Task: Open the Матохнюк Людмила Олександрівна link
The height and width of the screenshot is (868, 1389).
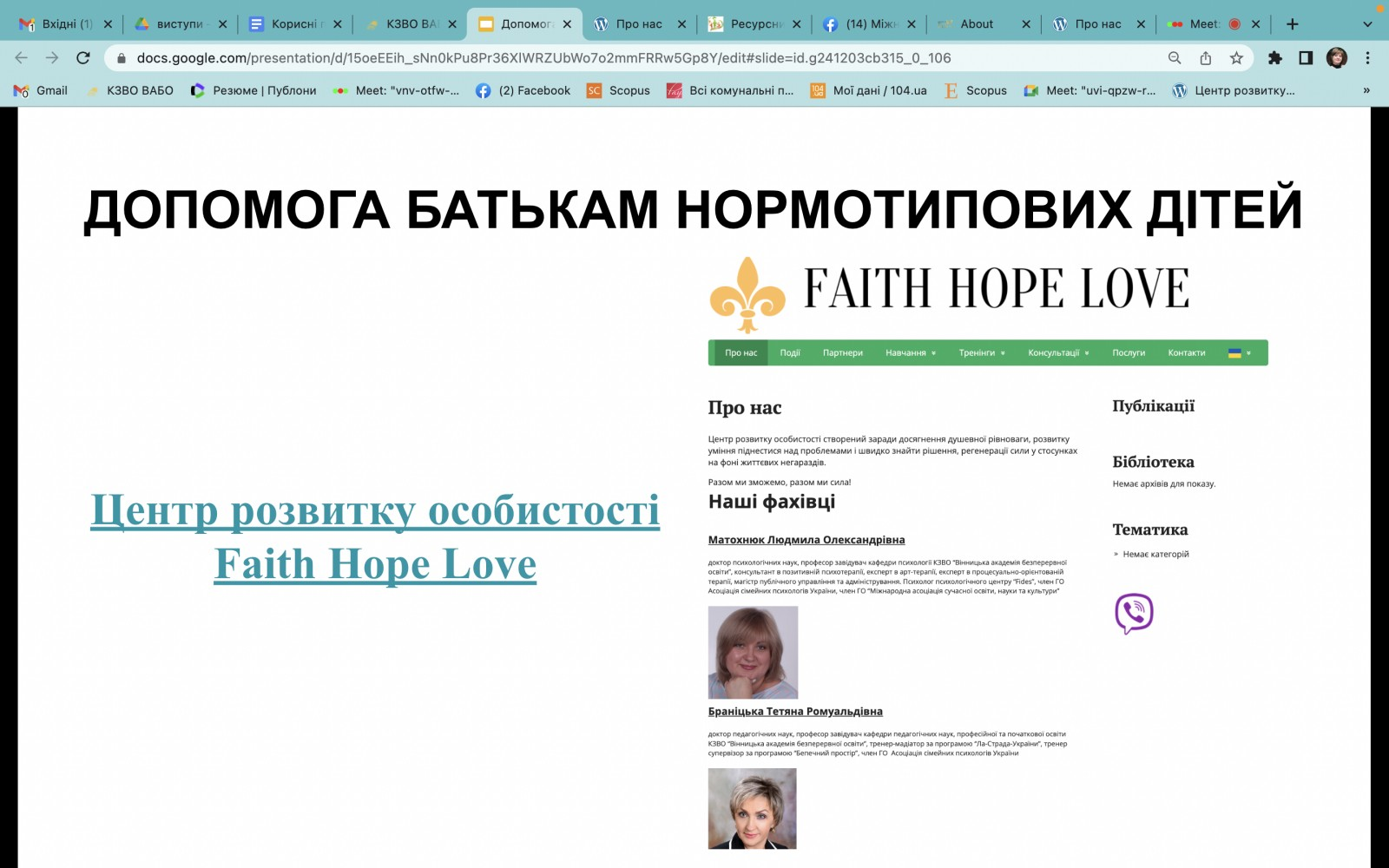Action: (806, 540)
